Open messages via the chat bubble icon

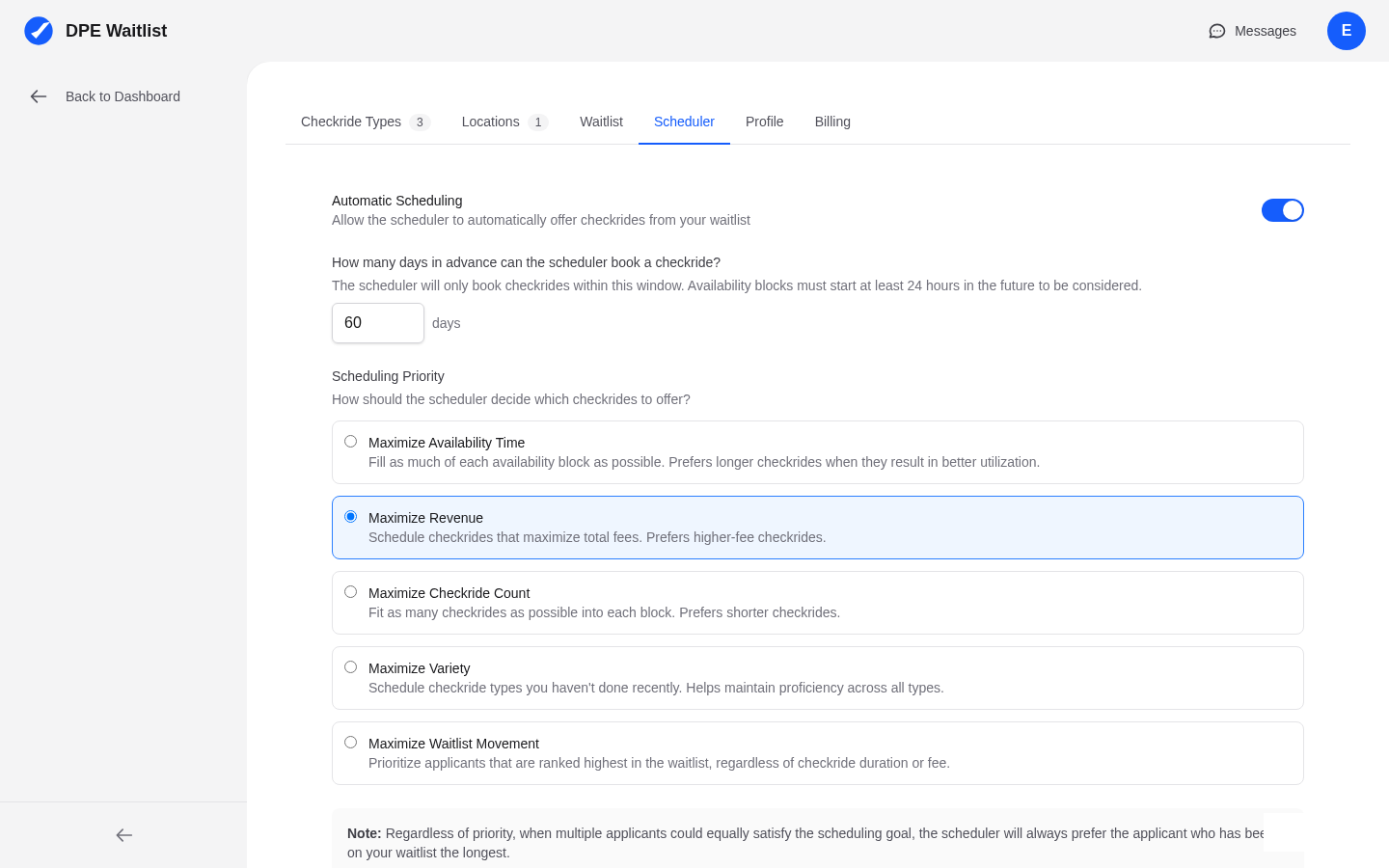click(1216, 31)
